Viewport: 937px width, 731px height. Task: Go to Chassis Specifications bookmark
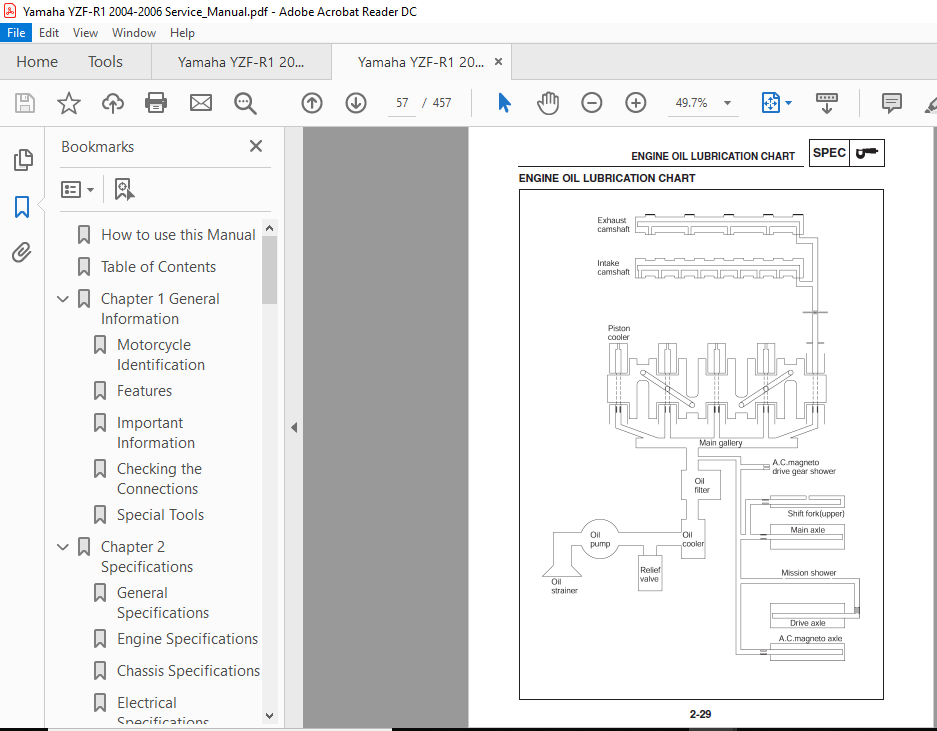[188, 671]
